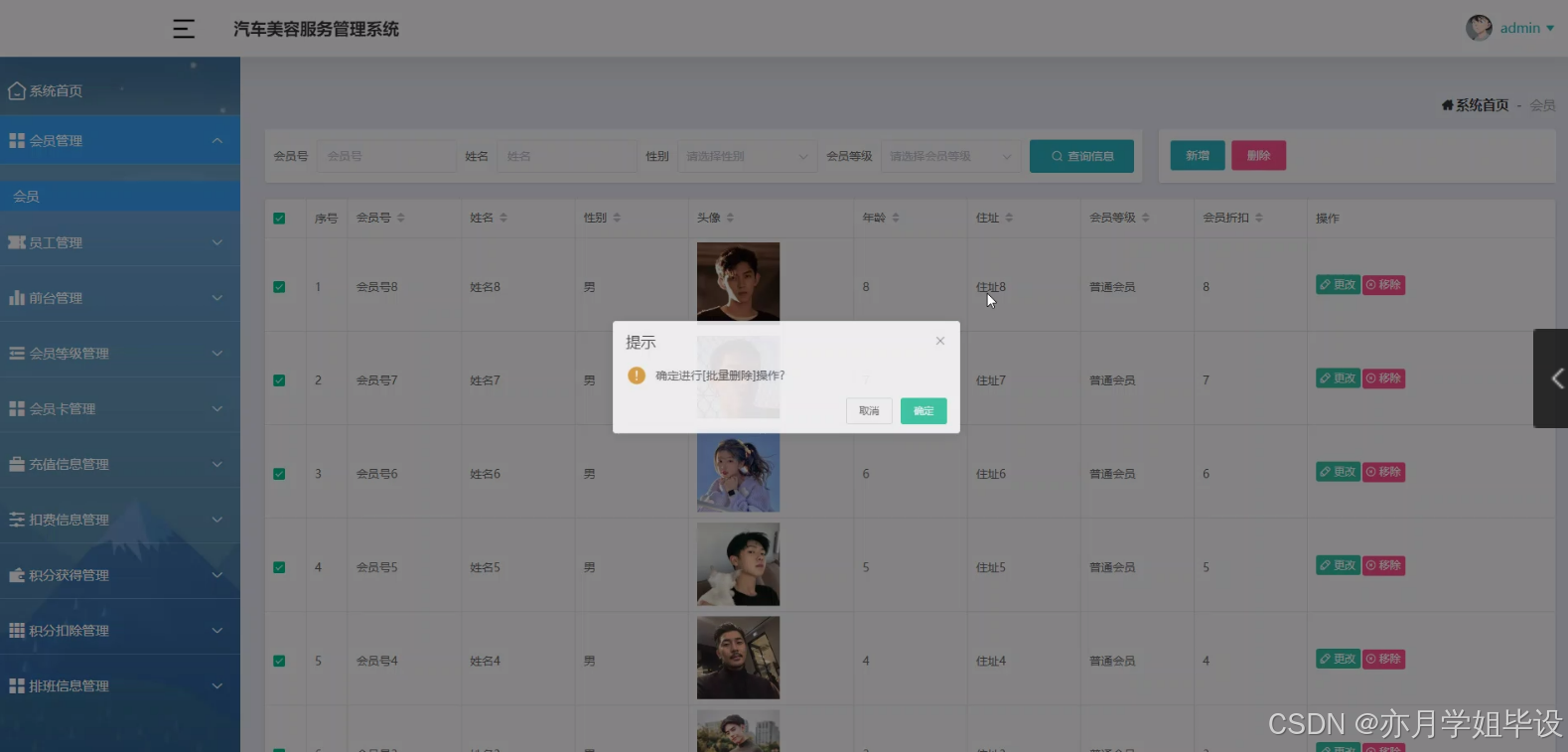Click the 积分扣除管理 table icon

click(17, 630)
